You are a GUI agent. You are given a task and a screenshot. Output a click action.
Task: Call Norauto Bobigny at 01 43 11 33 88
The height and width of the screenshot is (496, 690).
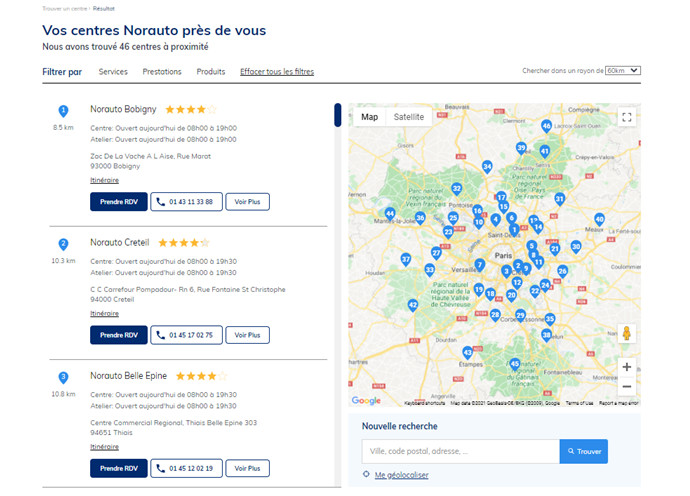coord(187,202)
